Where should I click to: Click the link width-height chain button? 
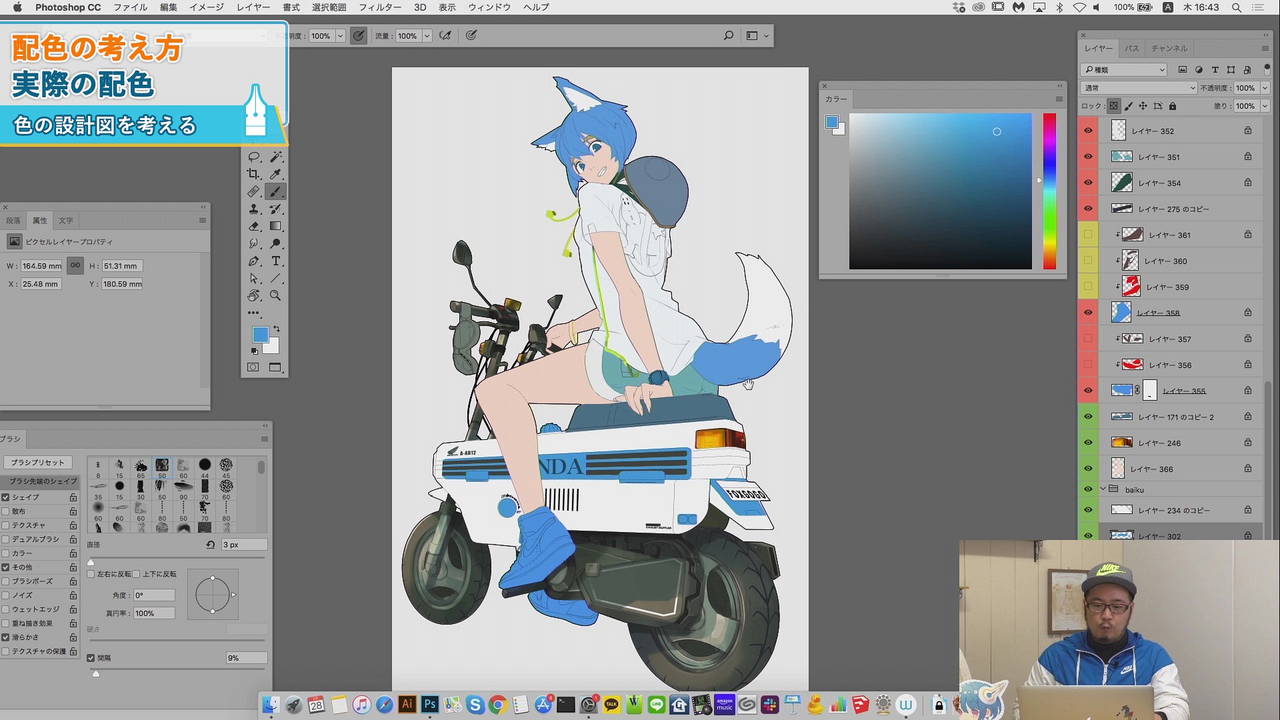(x=75, y=265)
